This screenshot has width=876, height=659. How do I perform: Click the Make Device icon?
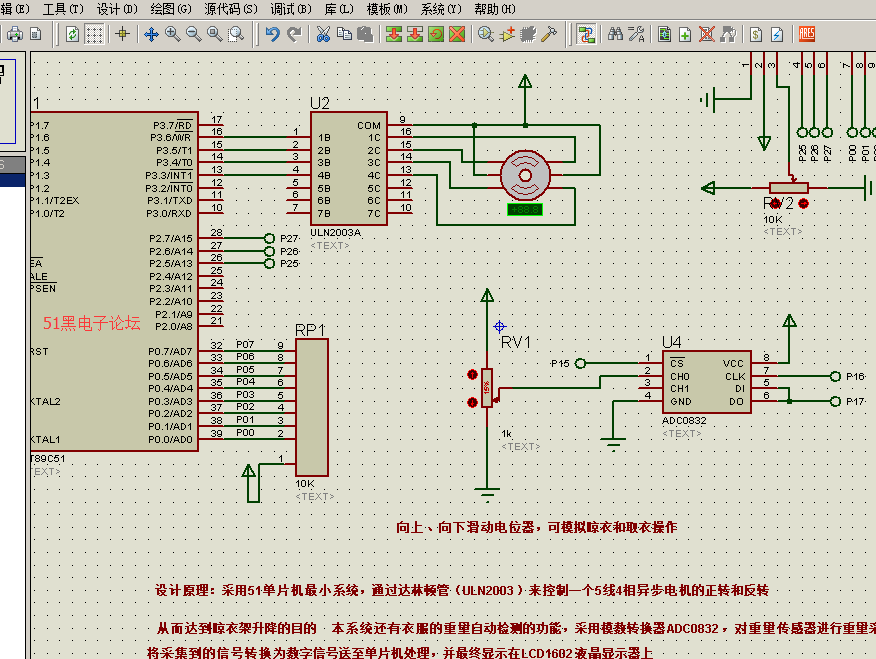pos(507,35)
